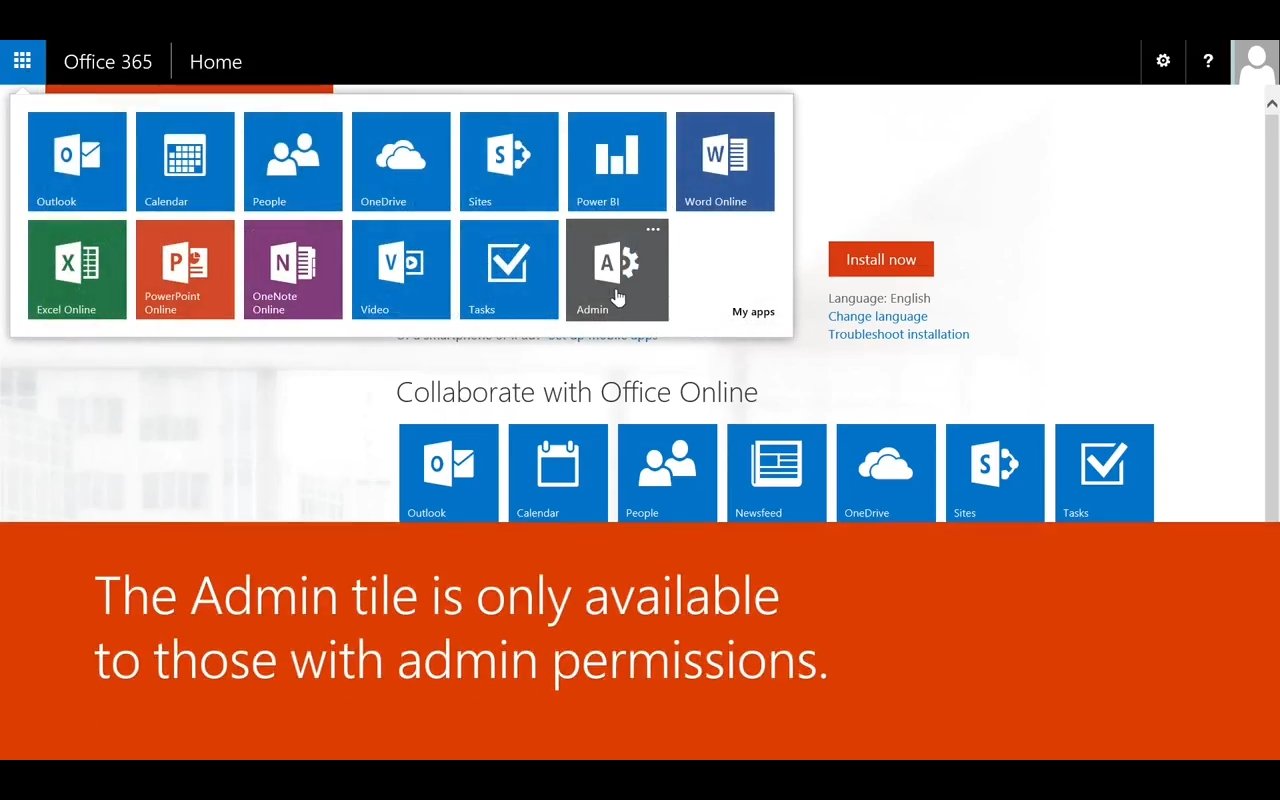Image resolution: width=1280 pixels, height=800 pixels.
Task: Expand options via the ellipsis on Admin tile
Action: [653, 229]
